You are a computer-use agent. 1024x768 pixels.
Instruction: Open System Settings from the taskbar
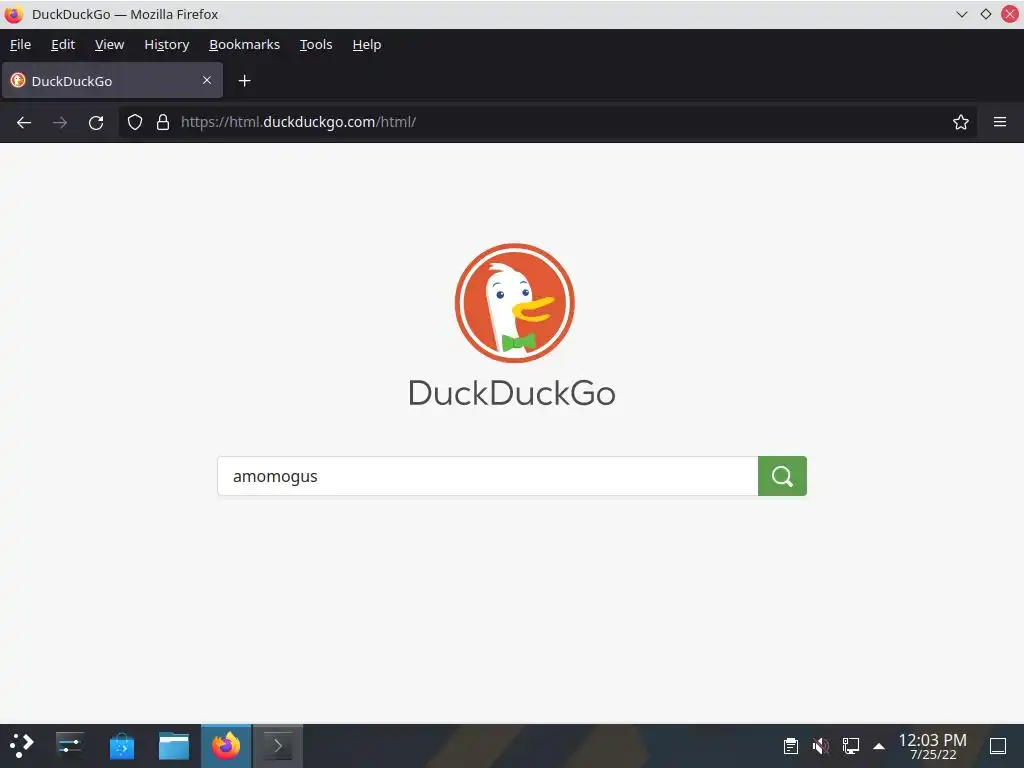[69, 746]
